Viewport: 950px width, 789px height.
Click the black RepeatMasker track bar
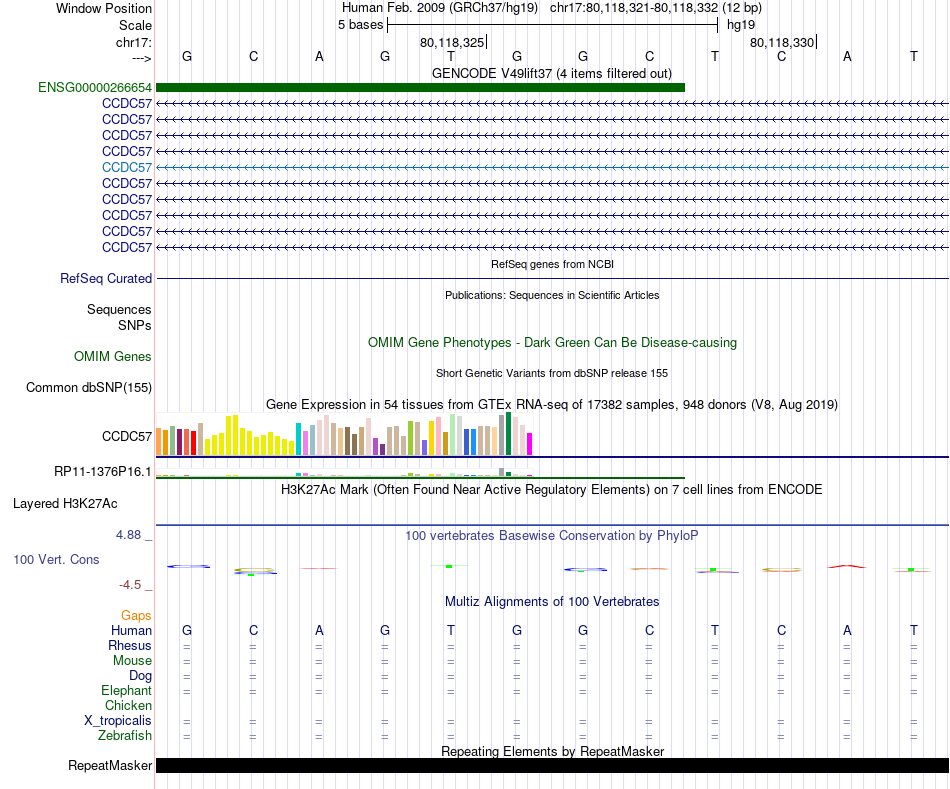(552, 765)
